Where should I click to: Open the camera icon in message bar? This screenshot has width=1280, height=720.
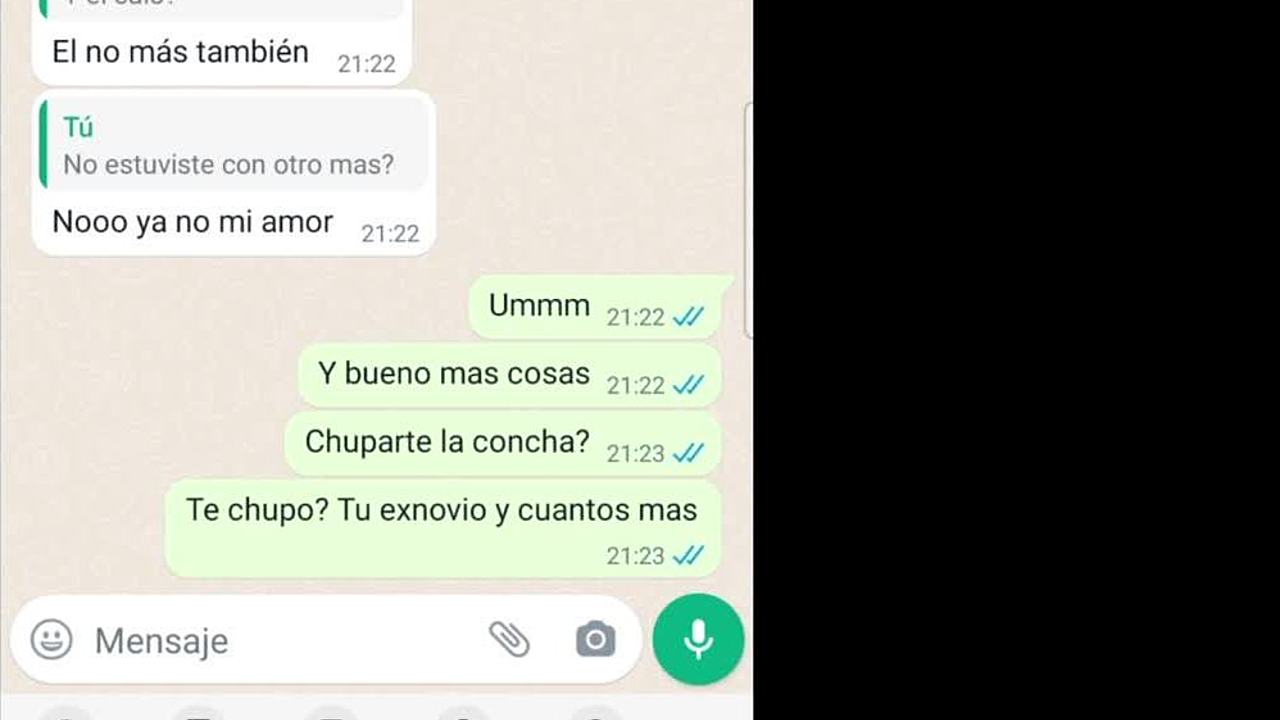(596, 639)
